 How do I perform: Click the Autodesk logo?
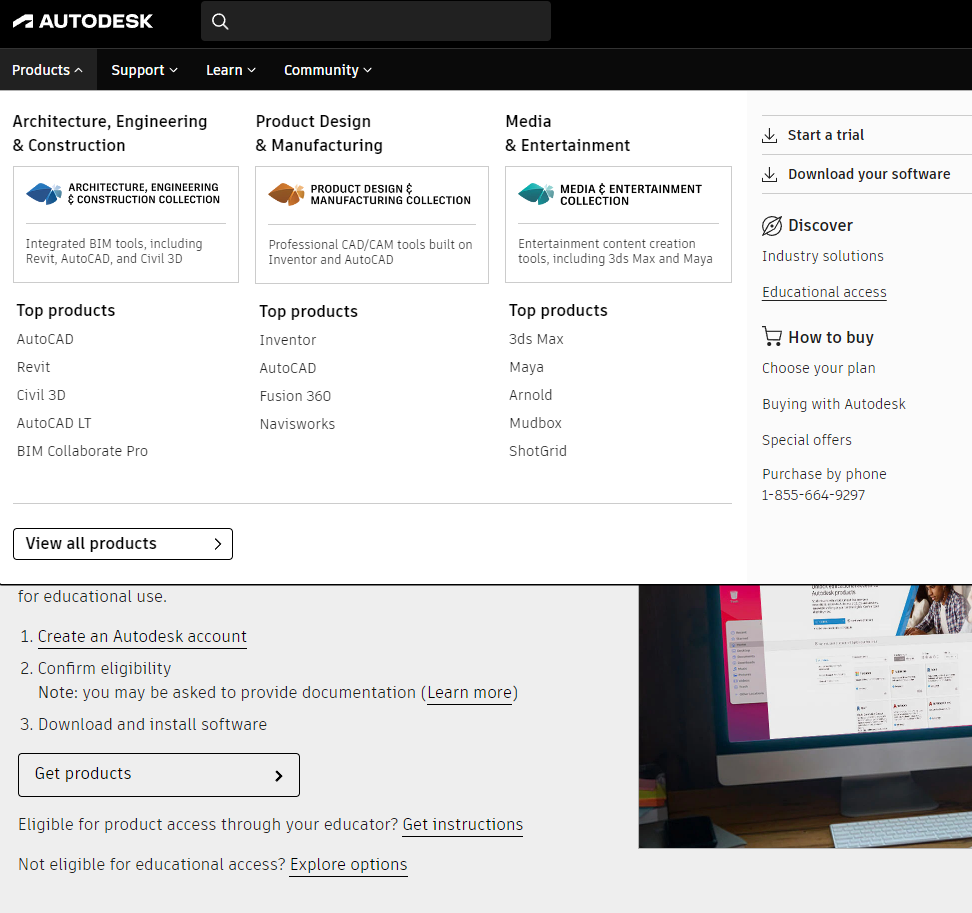tap(82, 21)
